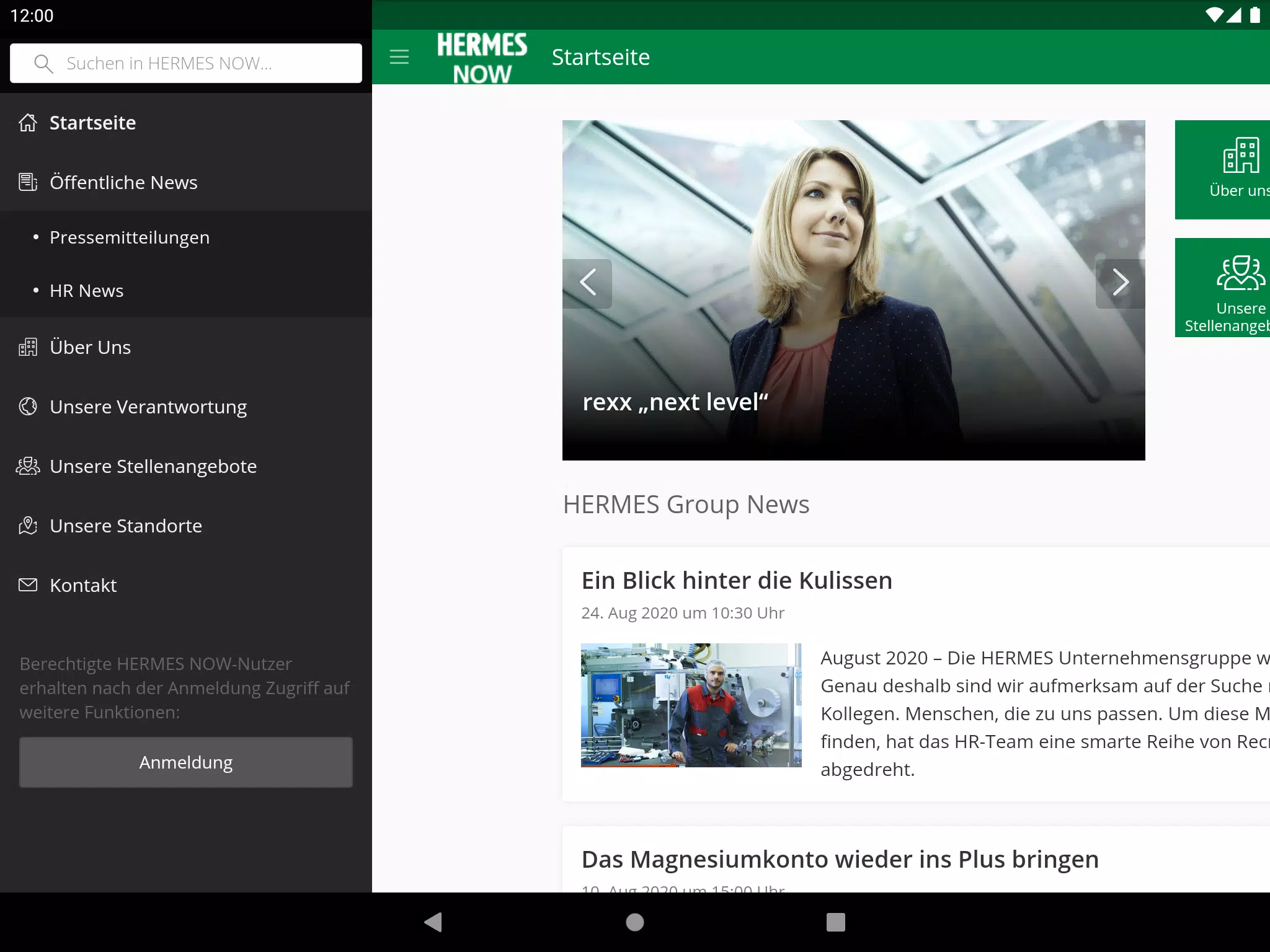Open Unsere Verantwortung menu item

pos(186,407)
